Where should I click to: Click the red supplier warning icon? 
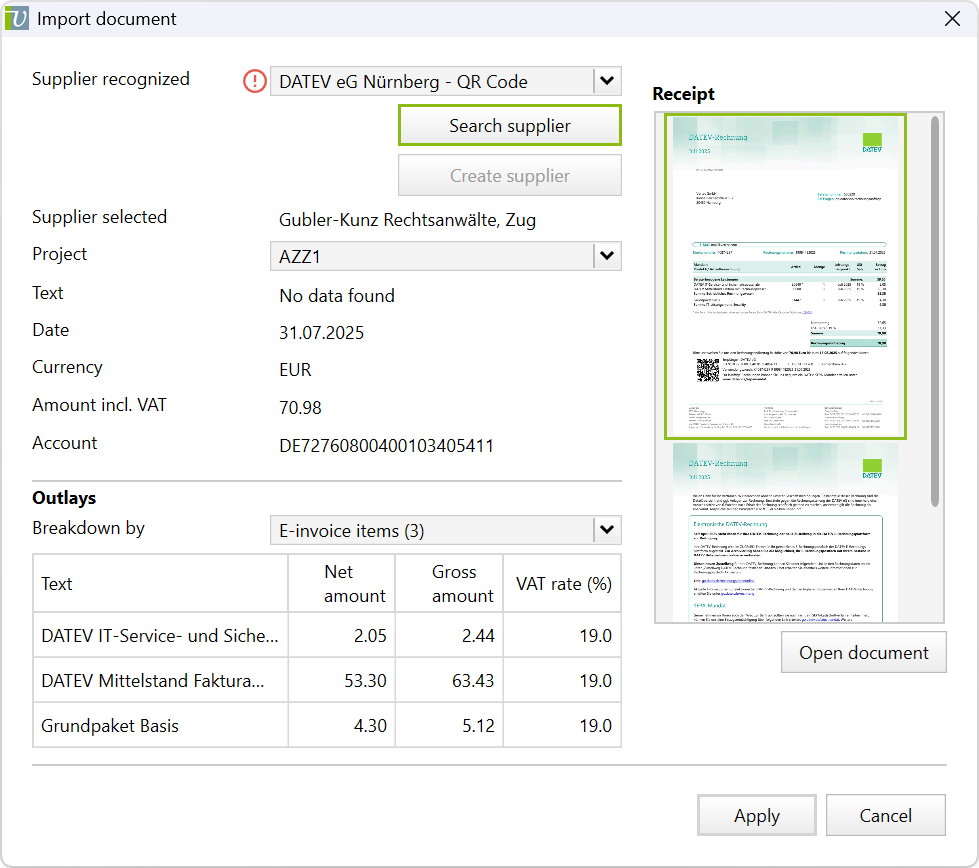(x=254, y=82)
